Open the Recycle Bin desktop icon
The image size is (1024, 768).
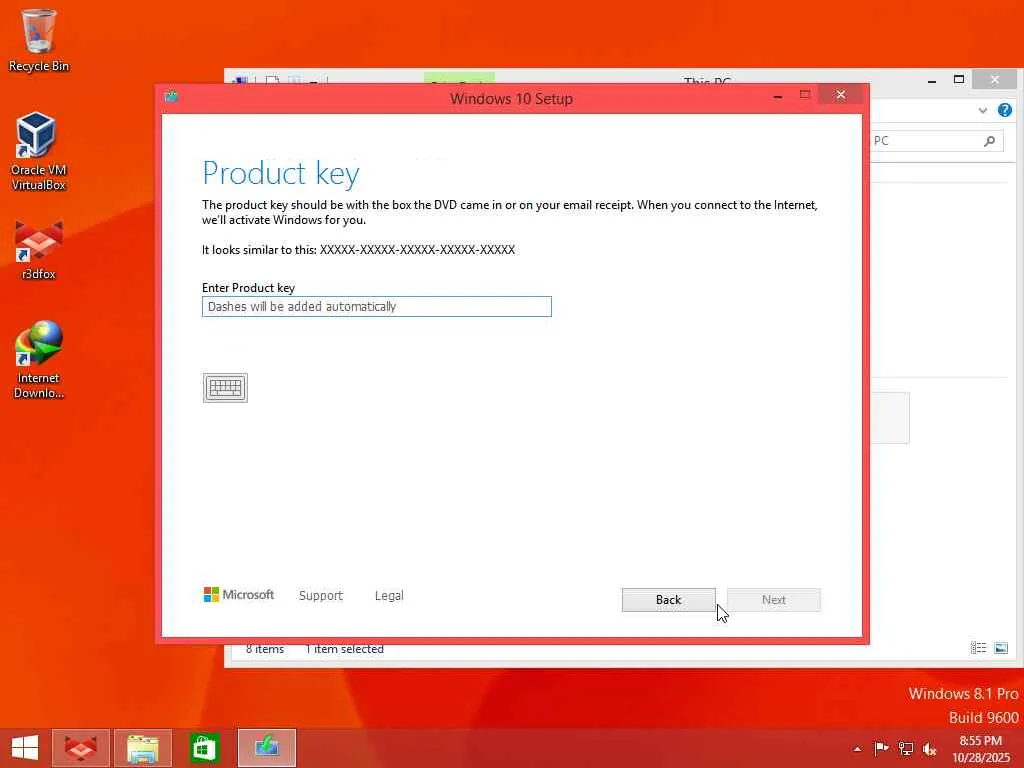click(39, 40)
